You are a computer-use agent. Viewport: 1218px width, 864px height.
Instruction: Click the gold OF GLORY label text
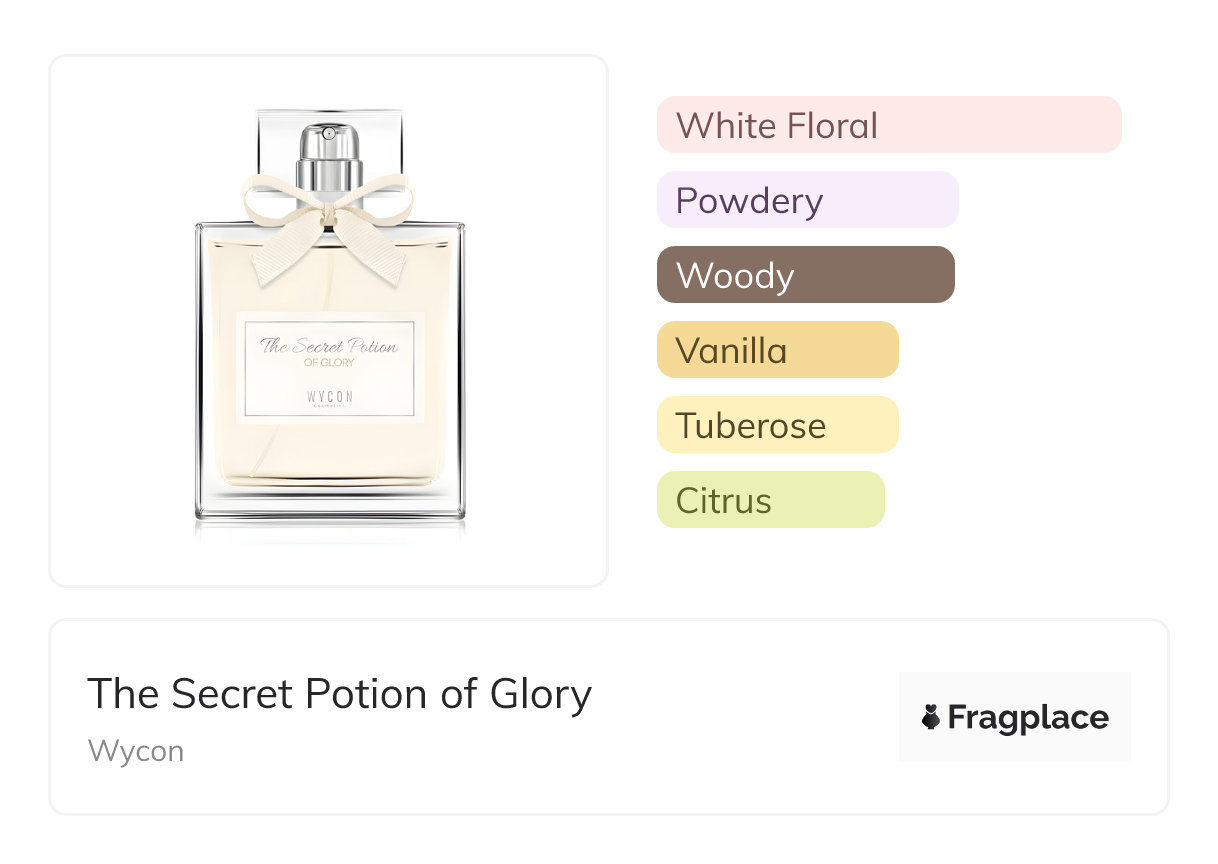coord(329,362)
